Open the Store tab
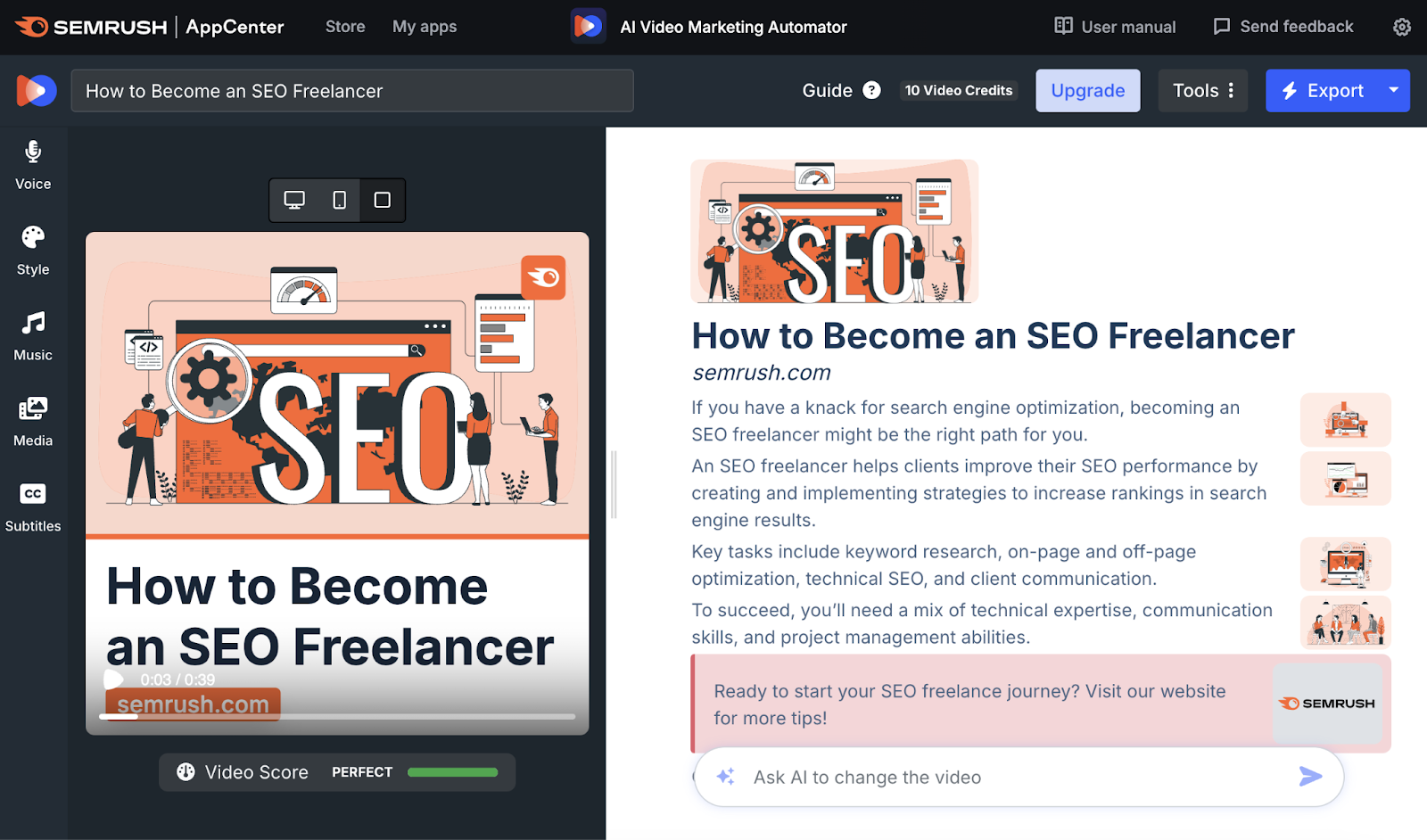This screenshot has width=1427, height=840. [x=345, y=27]
